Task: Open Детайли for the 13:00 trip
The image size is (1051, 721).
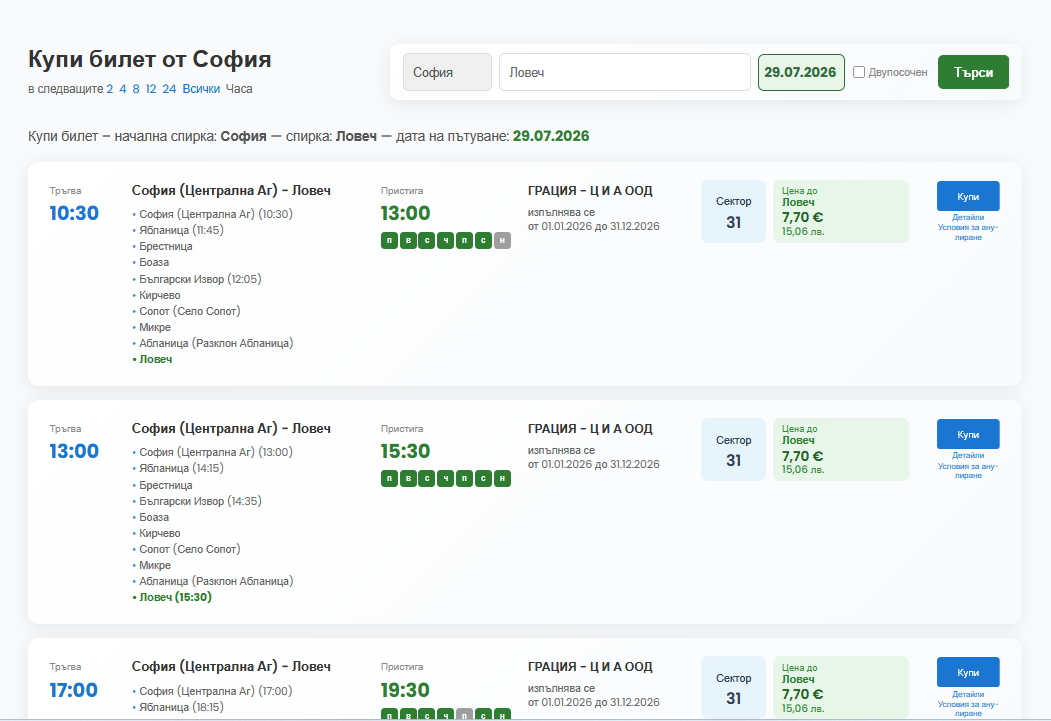Action: (x=968, y=455)
